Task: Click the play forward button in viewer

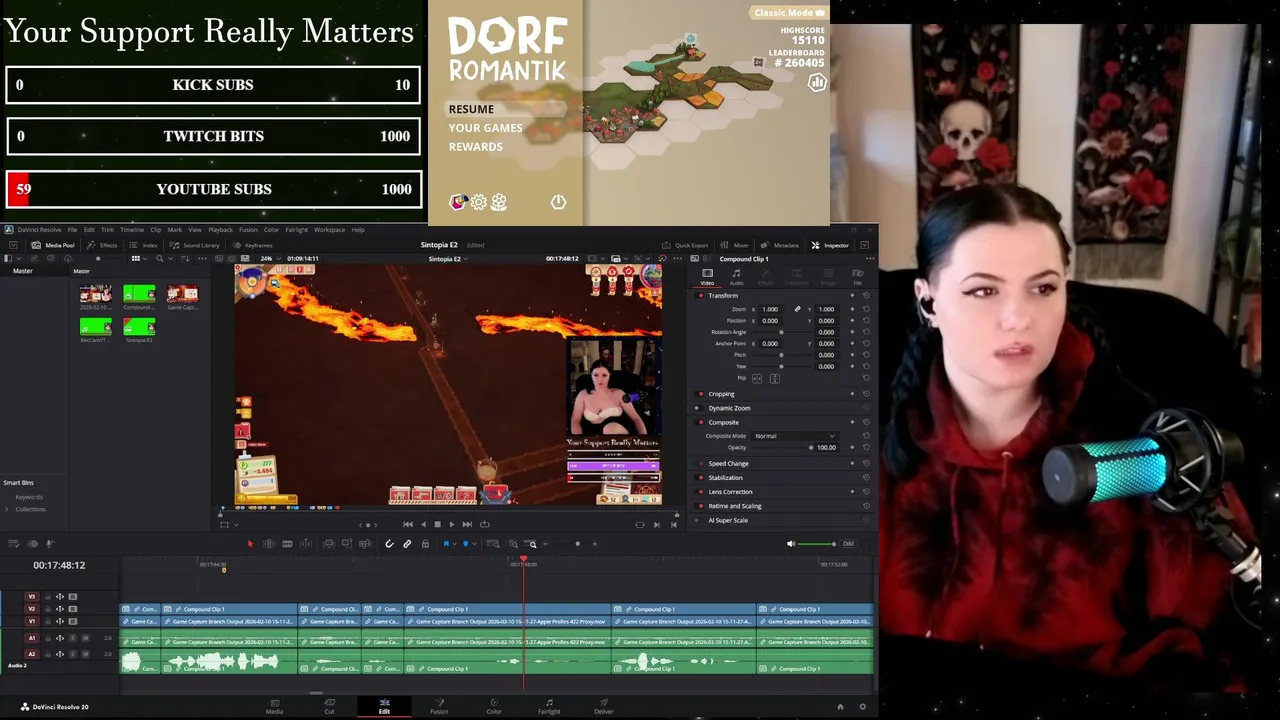Action: click(452, 524)
